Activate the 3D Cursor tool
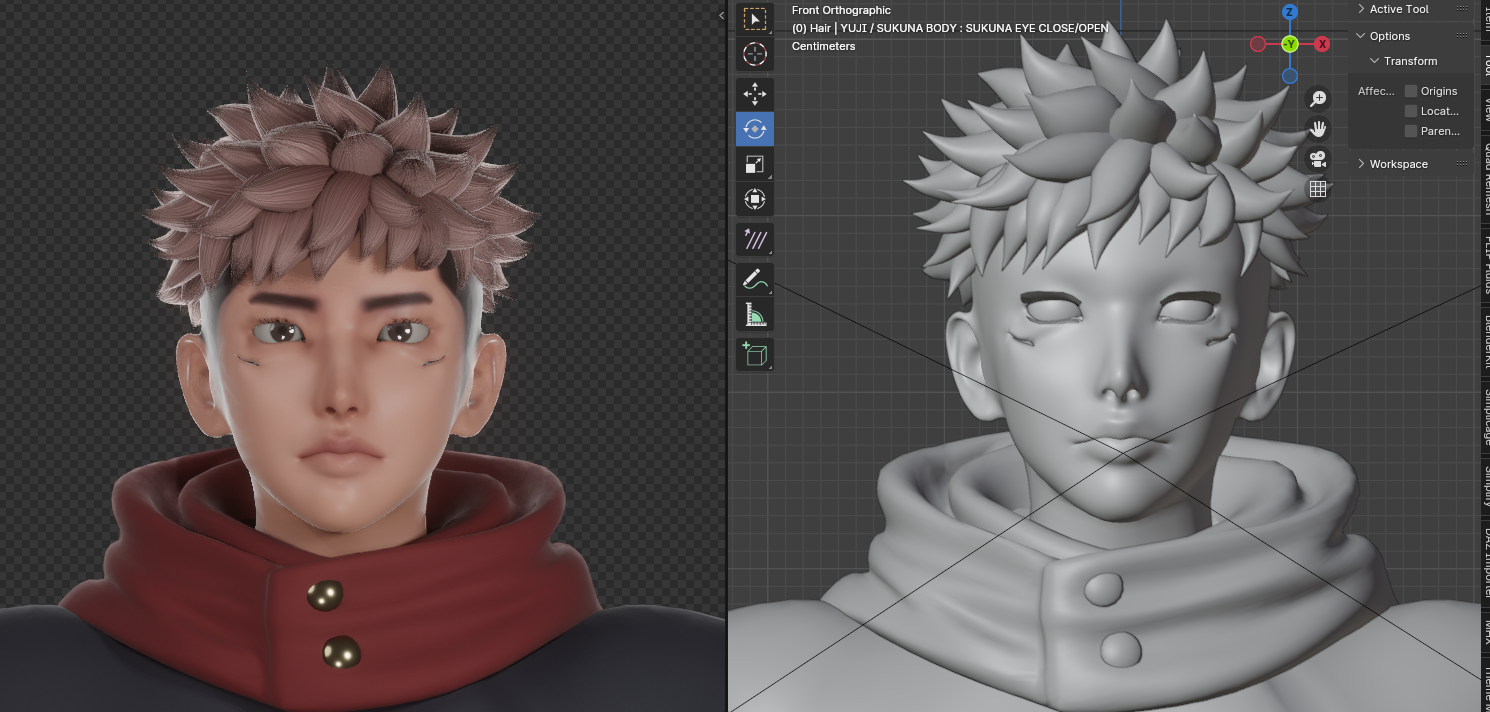 (x=754, y=54)
